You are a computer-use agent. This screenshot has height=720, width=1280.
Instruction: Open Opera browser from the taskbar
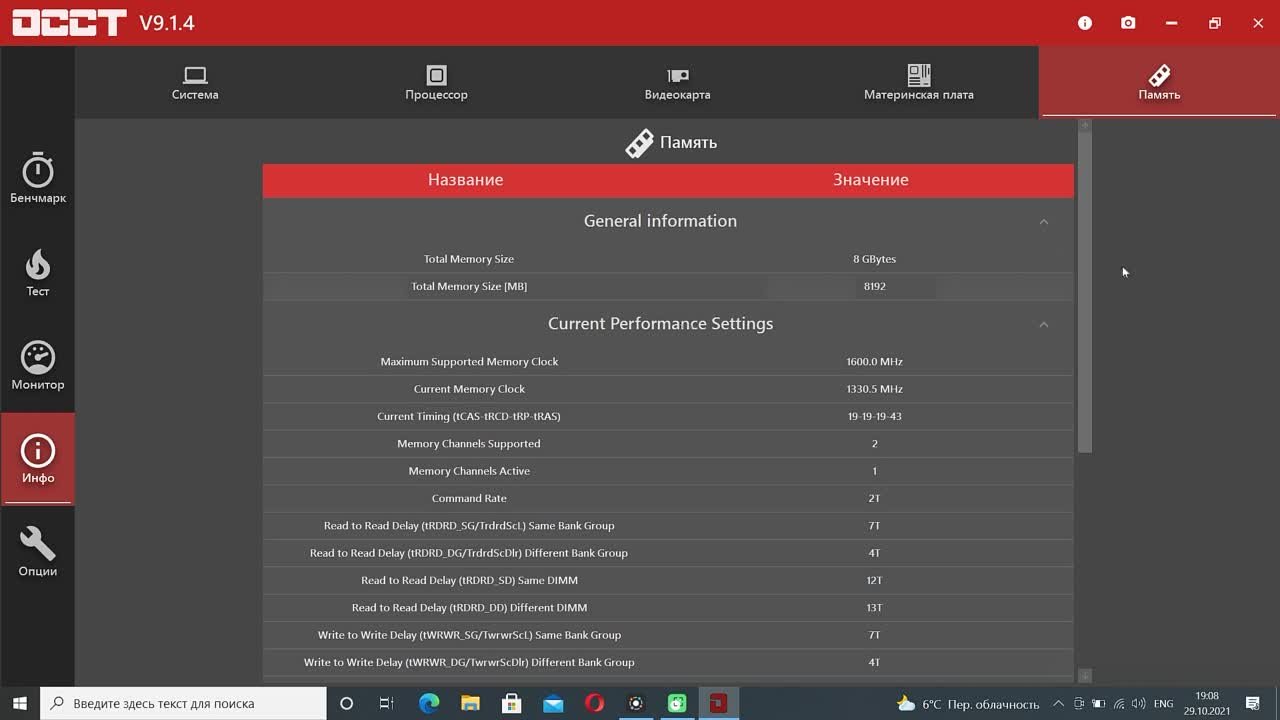(x=594, y=703)
